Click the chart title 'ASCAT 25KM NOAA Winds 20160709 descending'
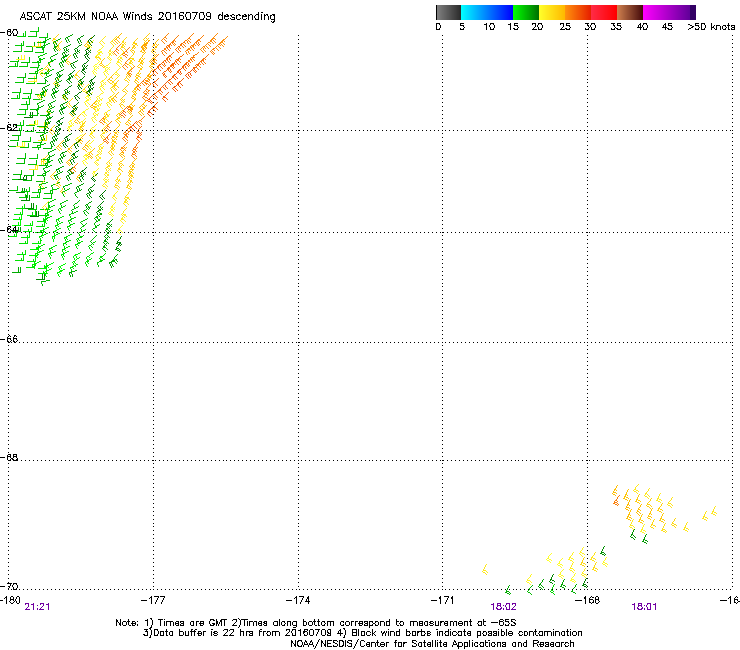This screenshot has height=650, width=740. pos(147,17)
